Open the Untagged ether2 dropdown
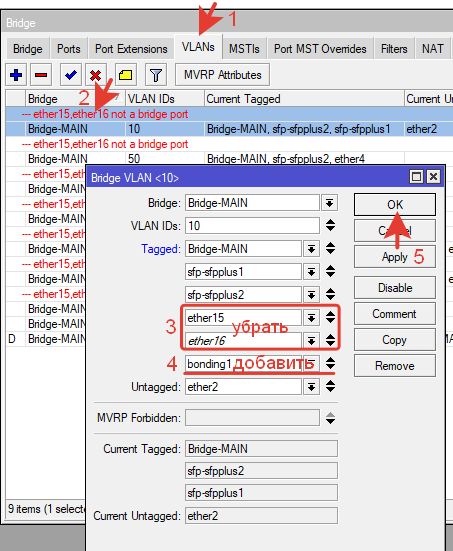 [311, 387]
